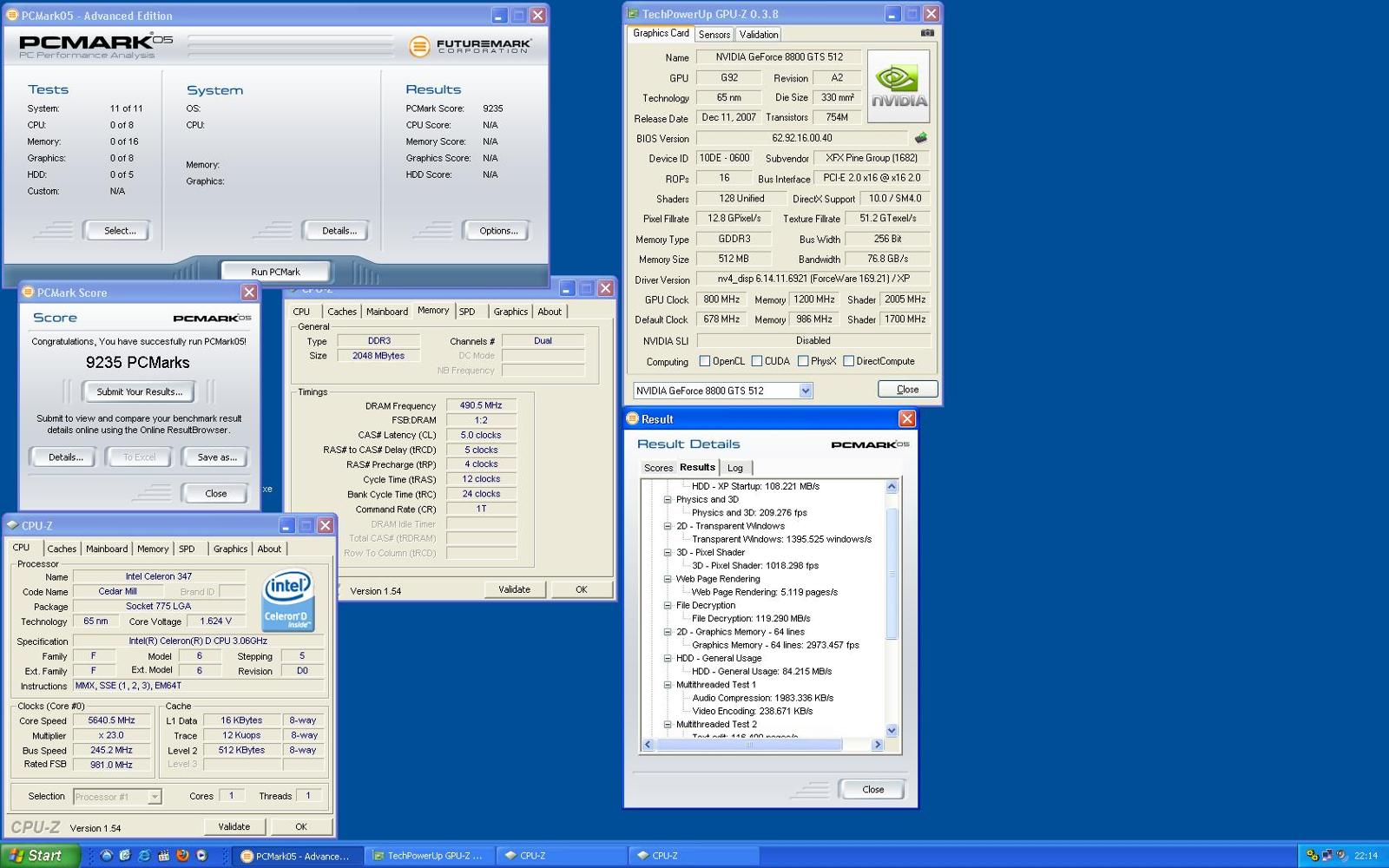Viewport: 1389px width, 868px height.
Task: Enable the OpenCL checkbox in GPU-Z
Action: [x=705, y=361]
